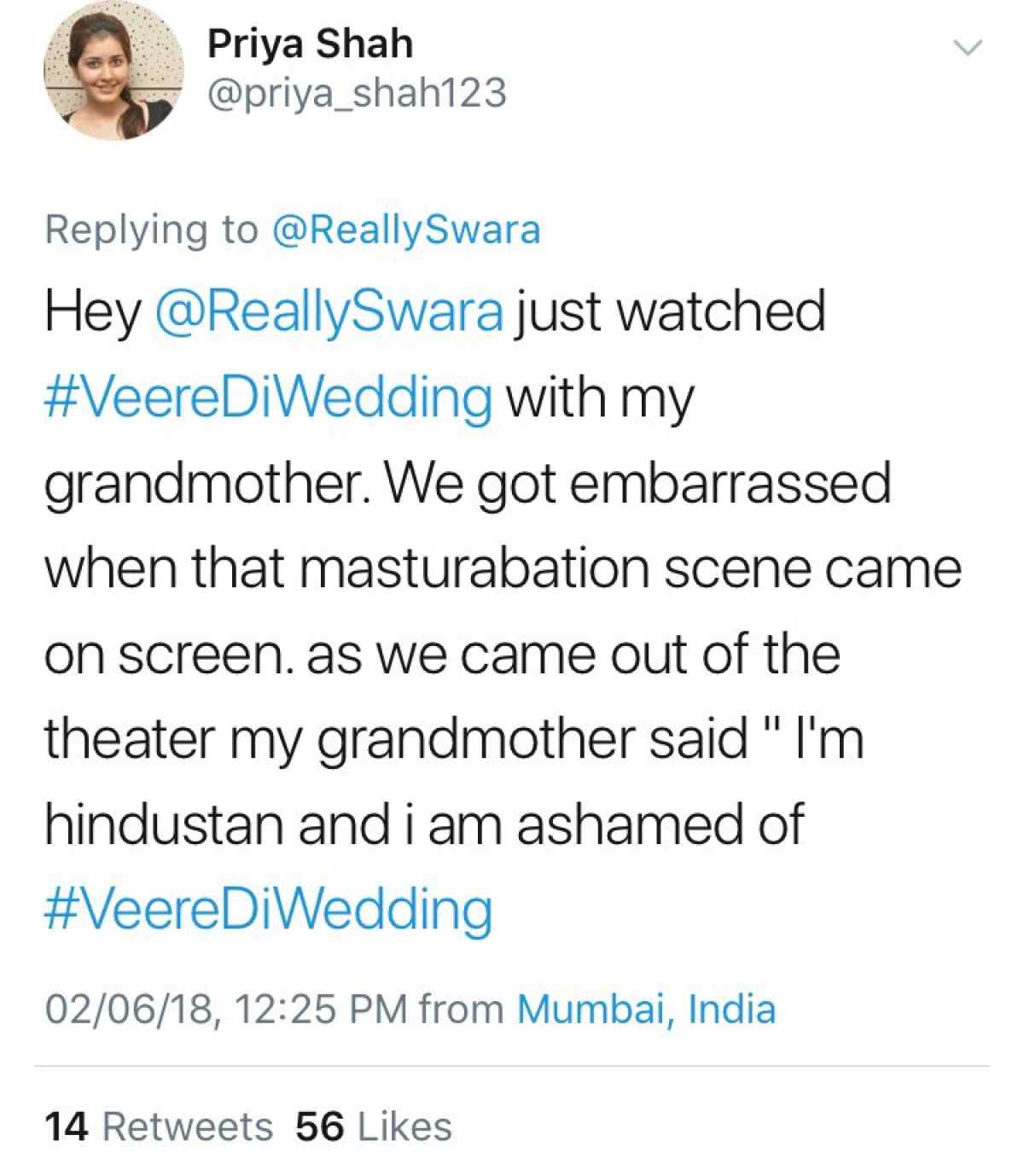The width and height of the screenshot is (1024, 1176).
Task: Click the divider area below the timestamp
Action: point(512,1064)
